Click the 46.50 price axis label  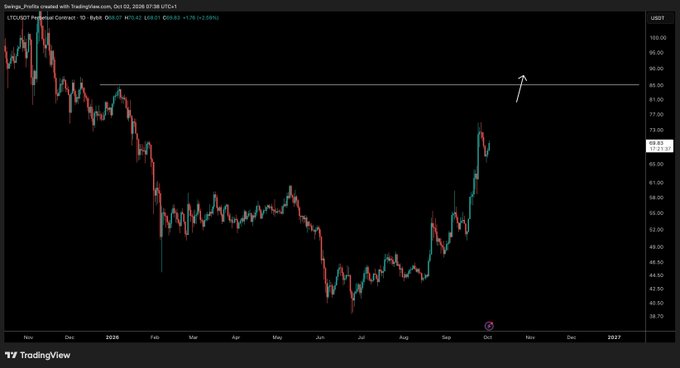pyautogui.click(x=657, y=262)
